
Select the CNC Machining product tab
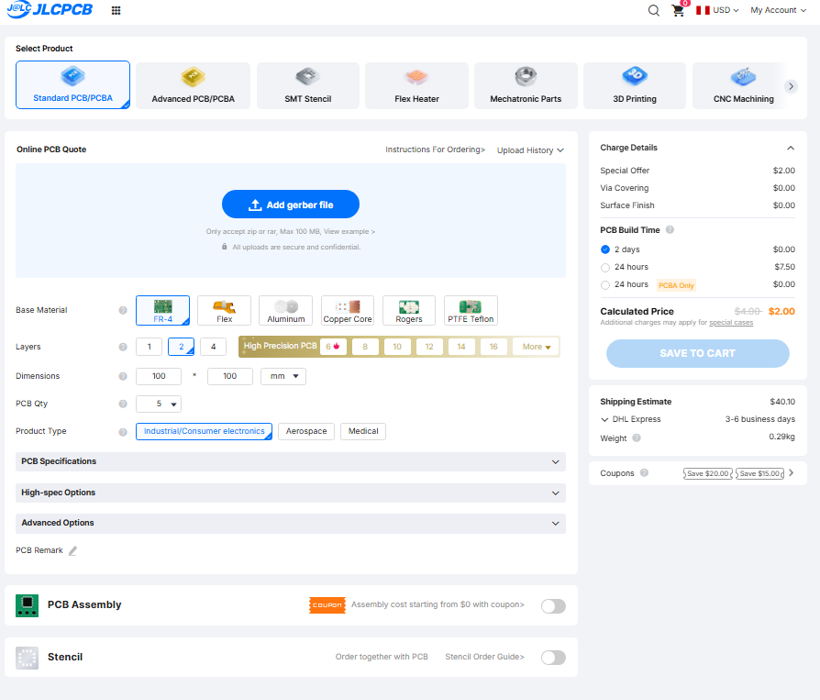point(743,86)
